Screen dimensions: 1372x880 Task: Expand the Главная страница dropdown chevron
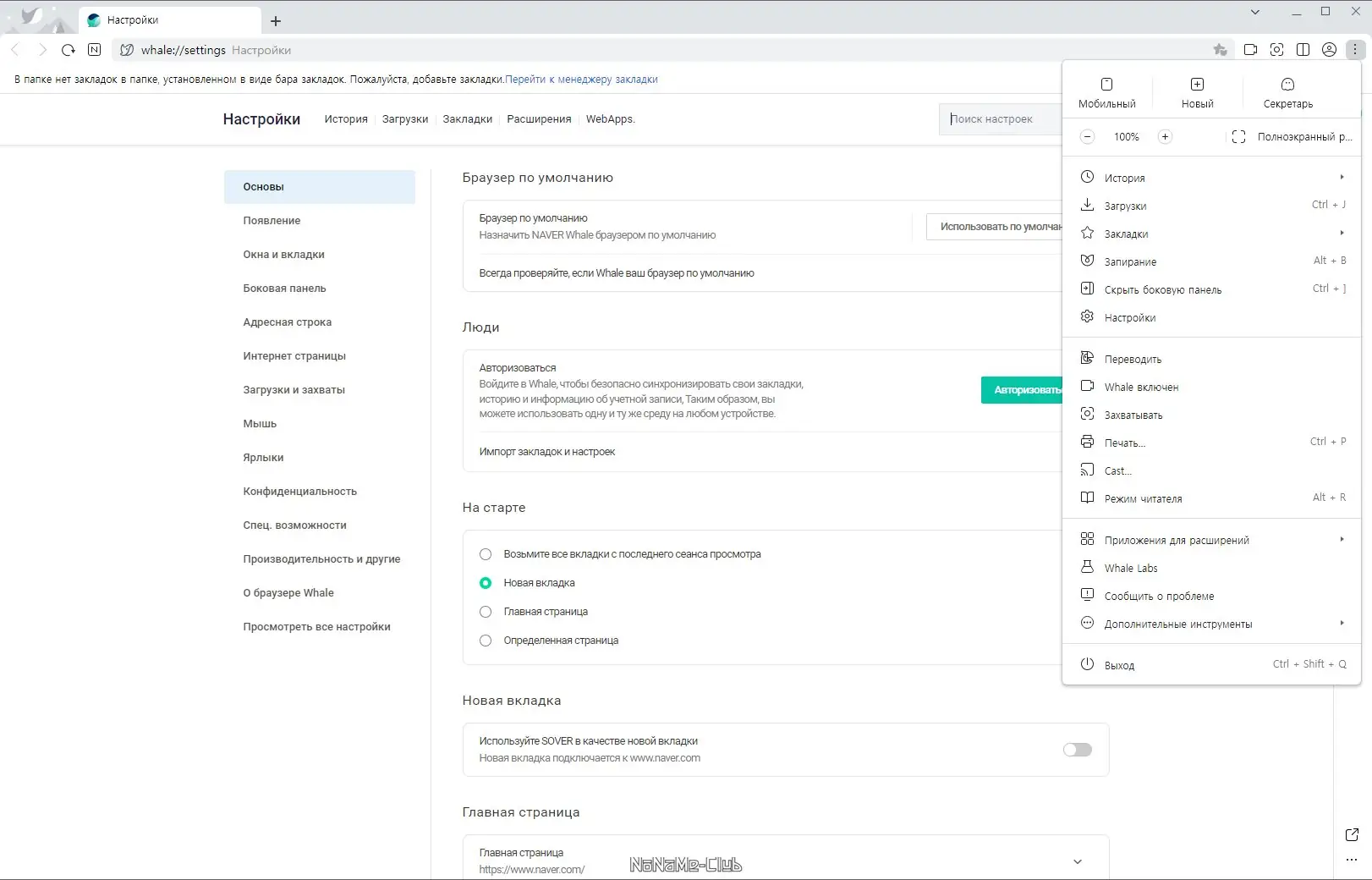[1078, 861]
